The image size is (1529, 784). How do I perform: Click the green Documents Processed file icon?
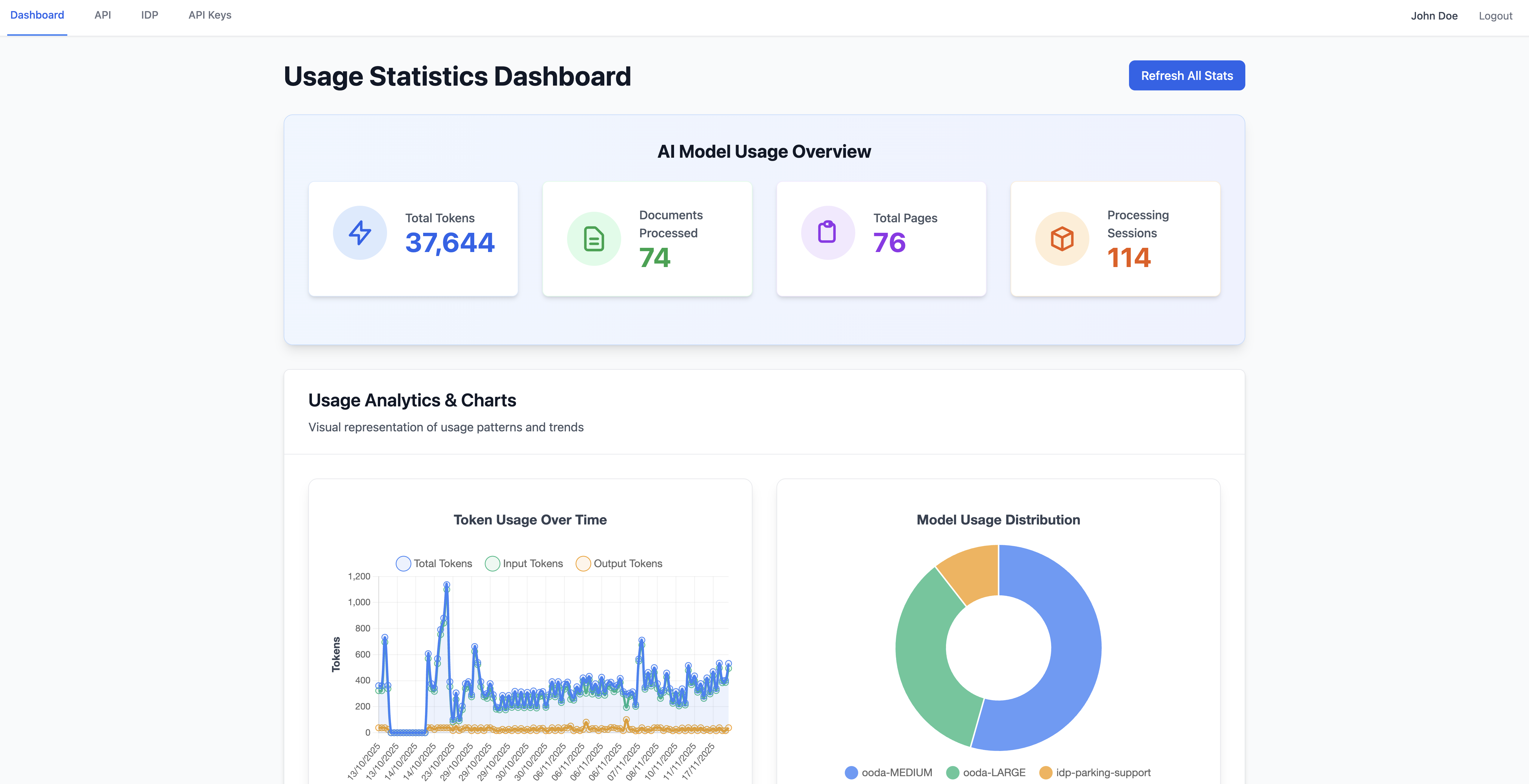pyautogui.click(x=594, y=239)
